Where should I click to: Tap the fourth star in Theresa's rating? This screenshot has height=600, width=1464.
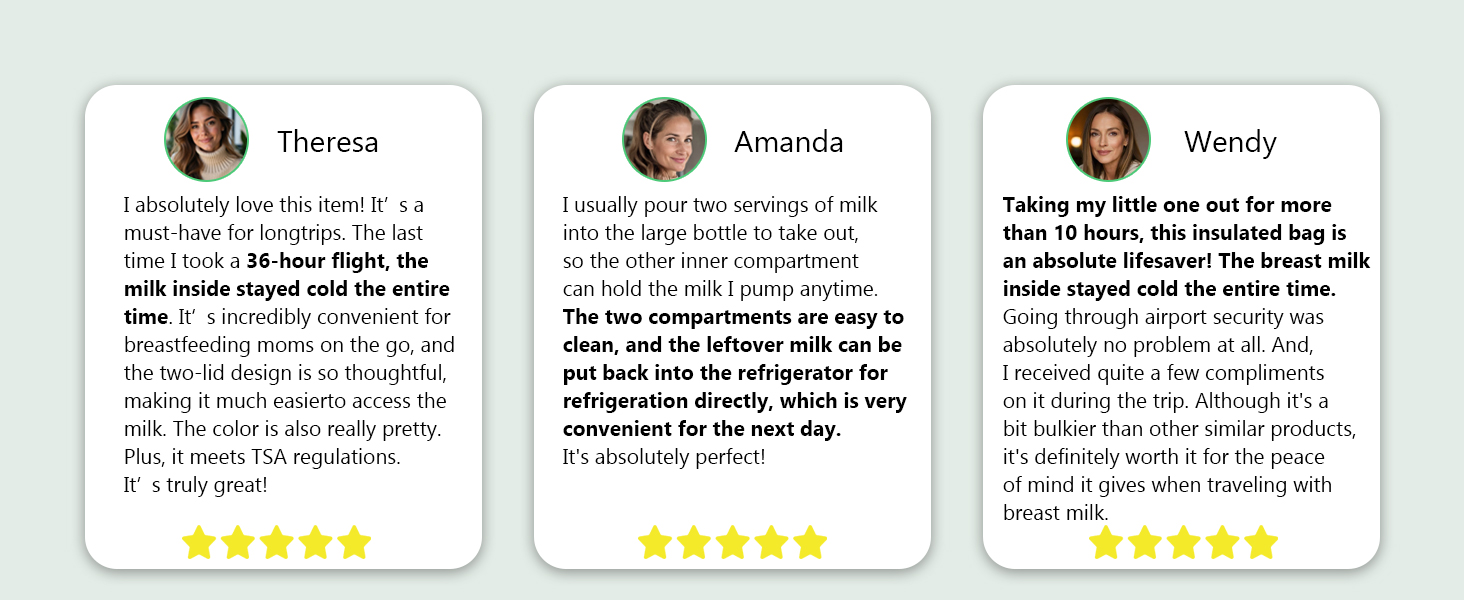[315, 542]
